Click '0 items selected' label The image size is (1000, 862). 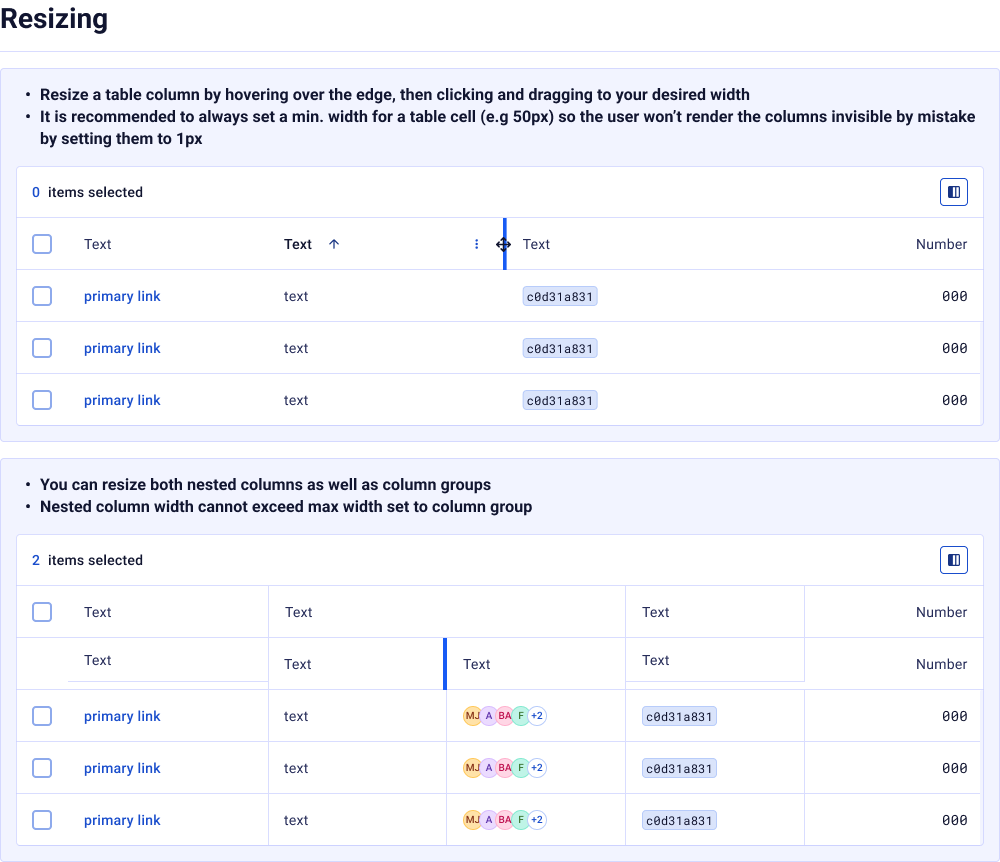pos(87,192)
